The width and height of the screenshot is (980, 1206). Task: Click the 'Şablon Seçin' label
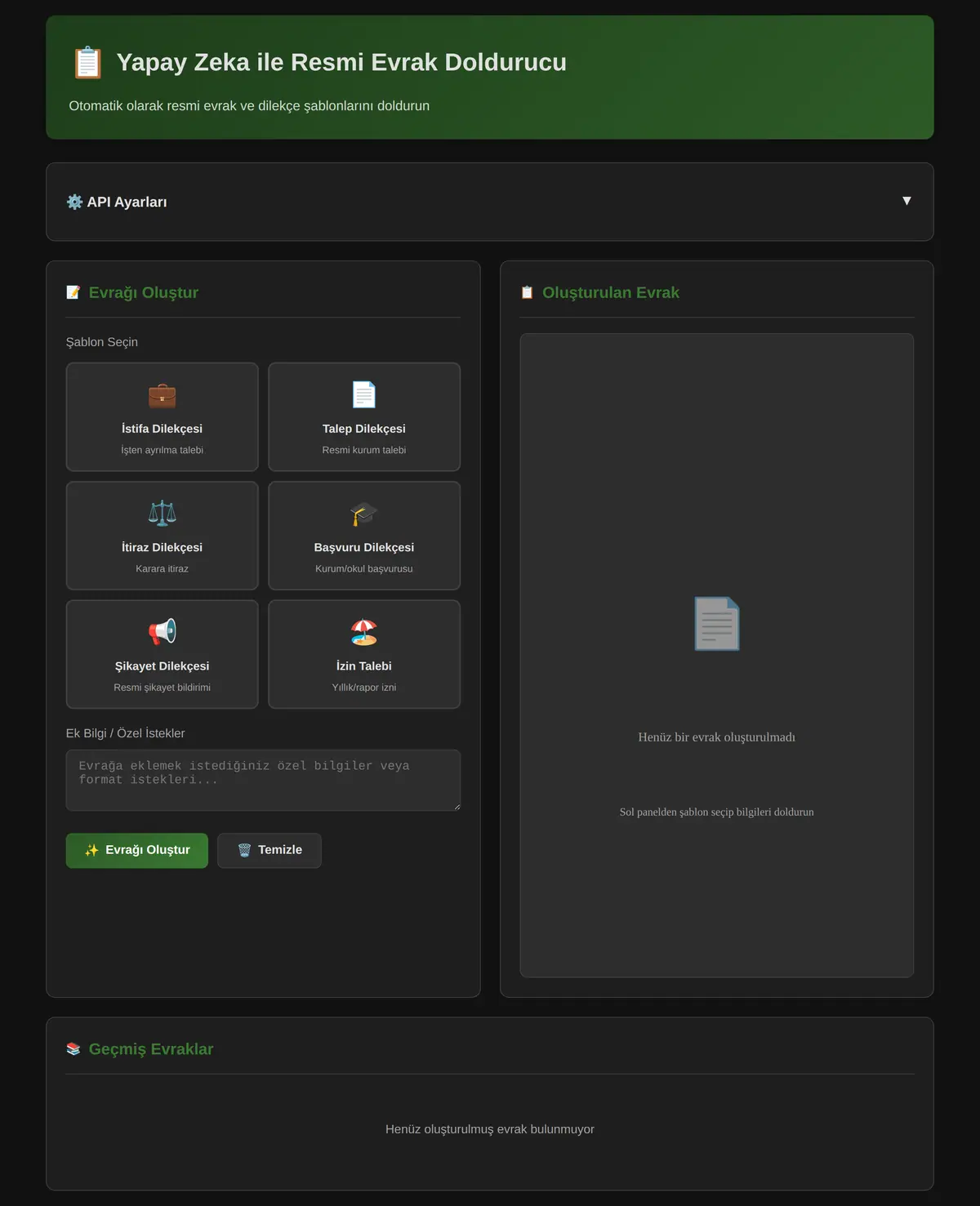(102, 342)
